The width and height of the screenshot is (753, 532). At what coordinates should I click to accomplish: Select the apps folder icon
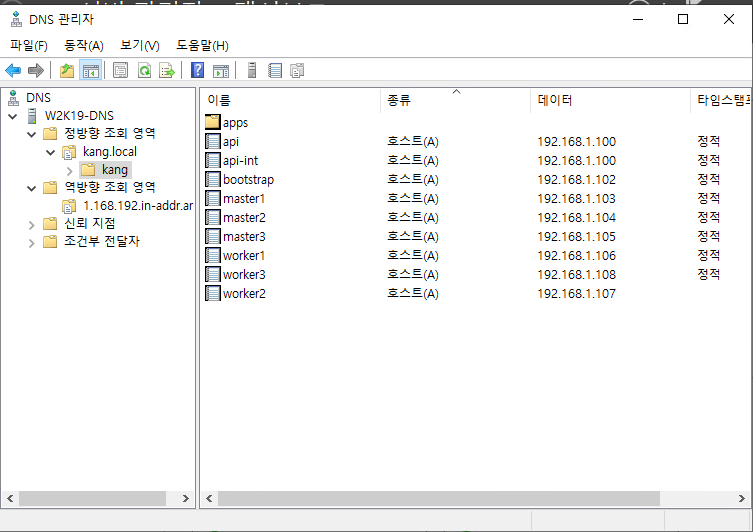point(213,122)
